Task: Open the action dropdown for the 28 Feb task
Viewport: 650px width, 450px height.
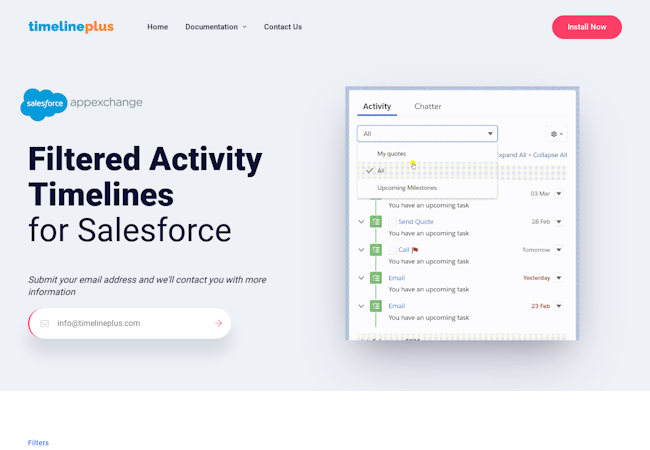Action: (x=559, y=221)
